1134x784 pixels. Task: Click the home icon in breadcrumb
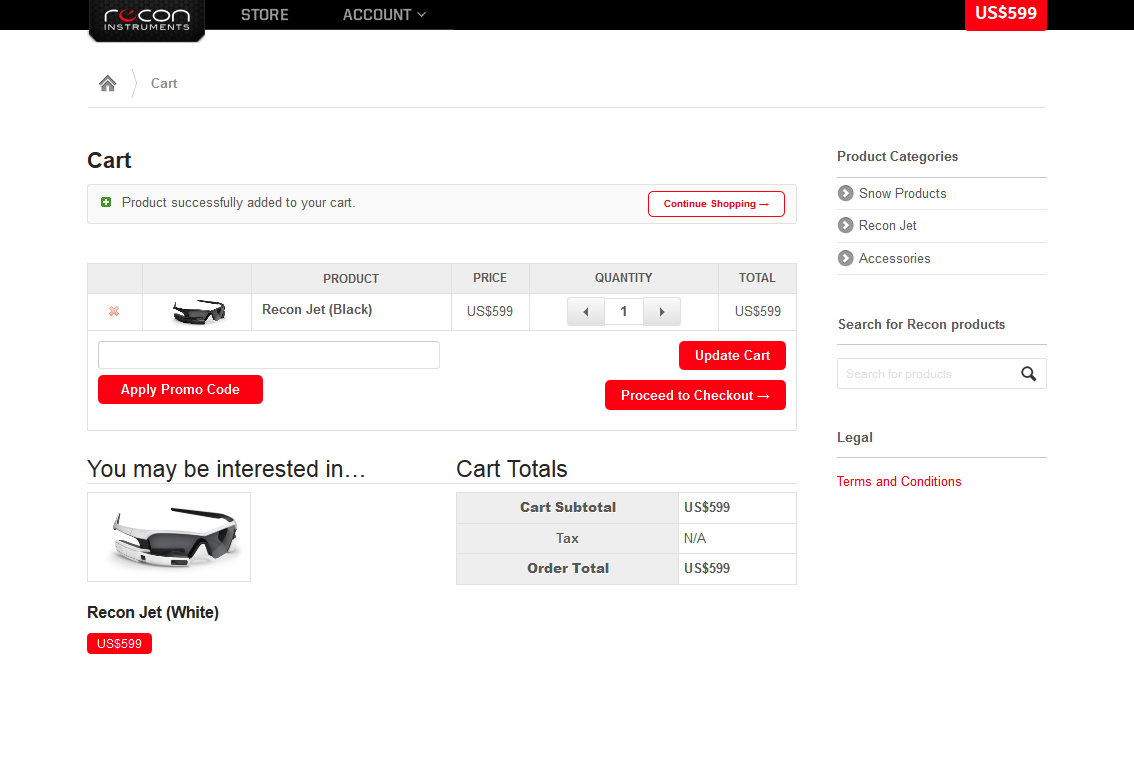coord(108,83)
